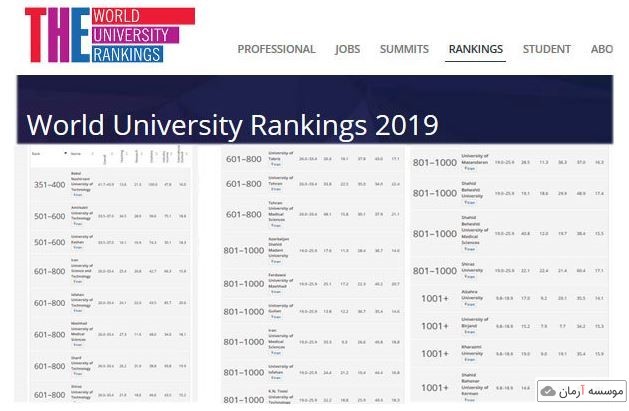Open the University of Kashan link
629x411 pixels.
(82, 239)
